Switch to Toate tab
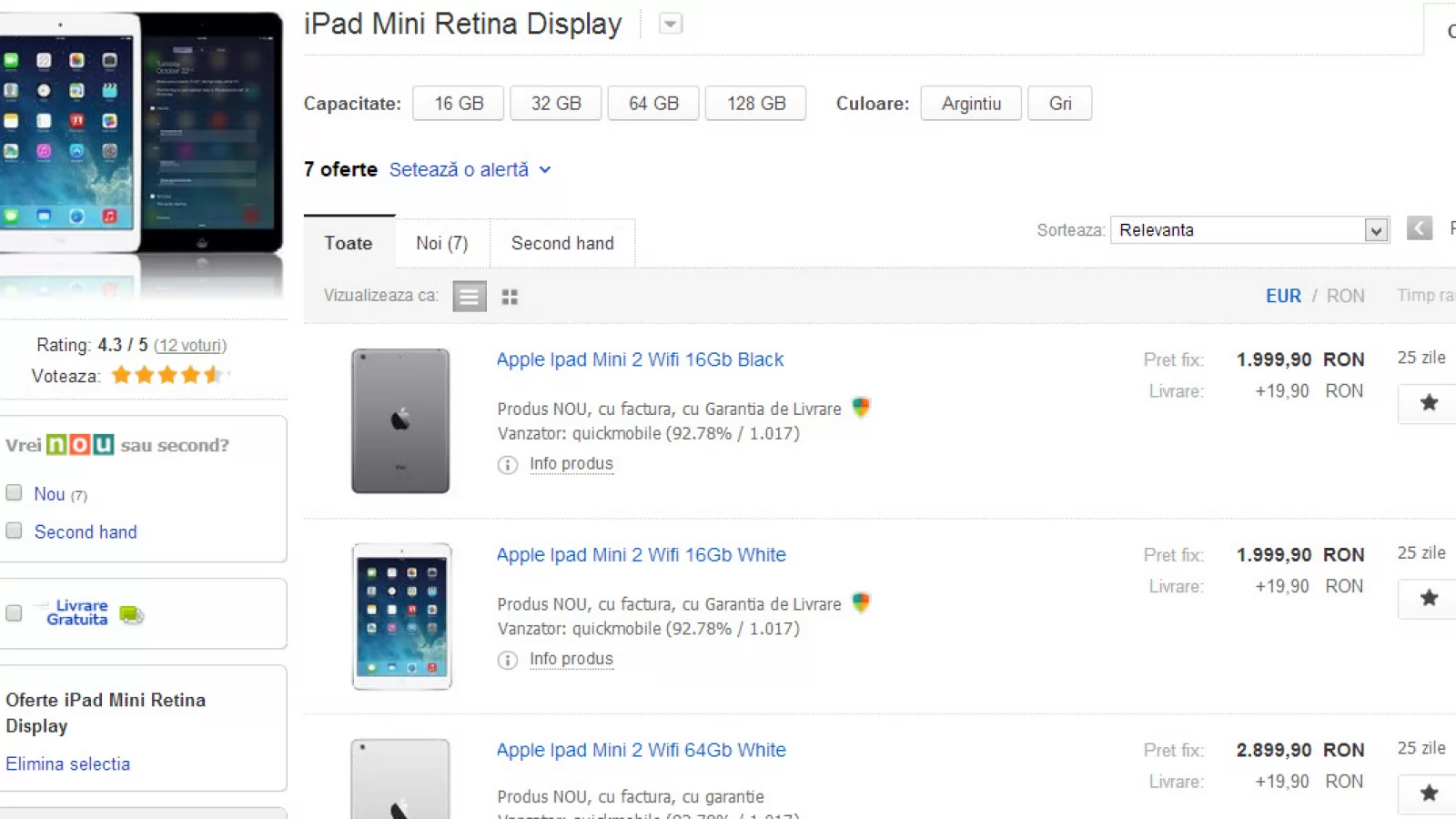 (349, 243)
